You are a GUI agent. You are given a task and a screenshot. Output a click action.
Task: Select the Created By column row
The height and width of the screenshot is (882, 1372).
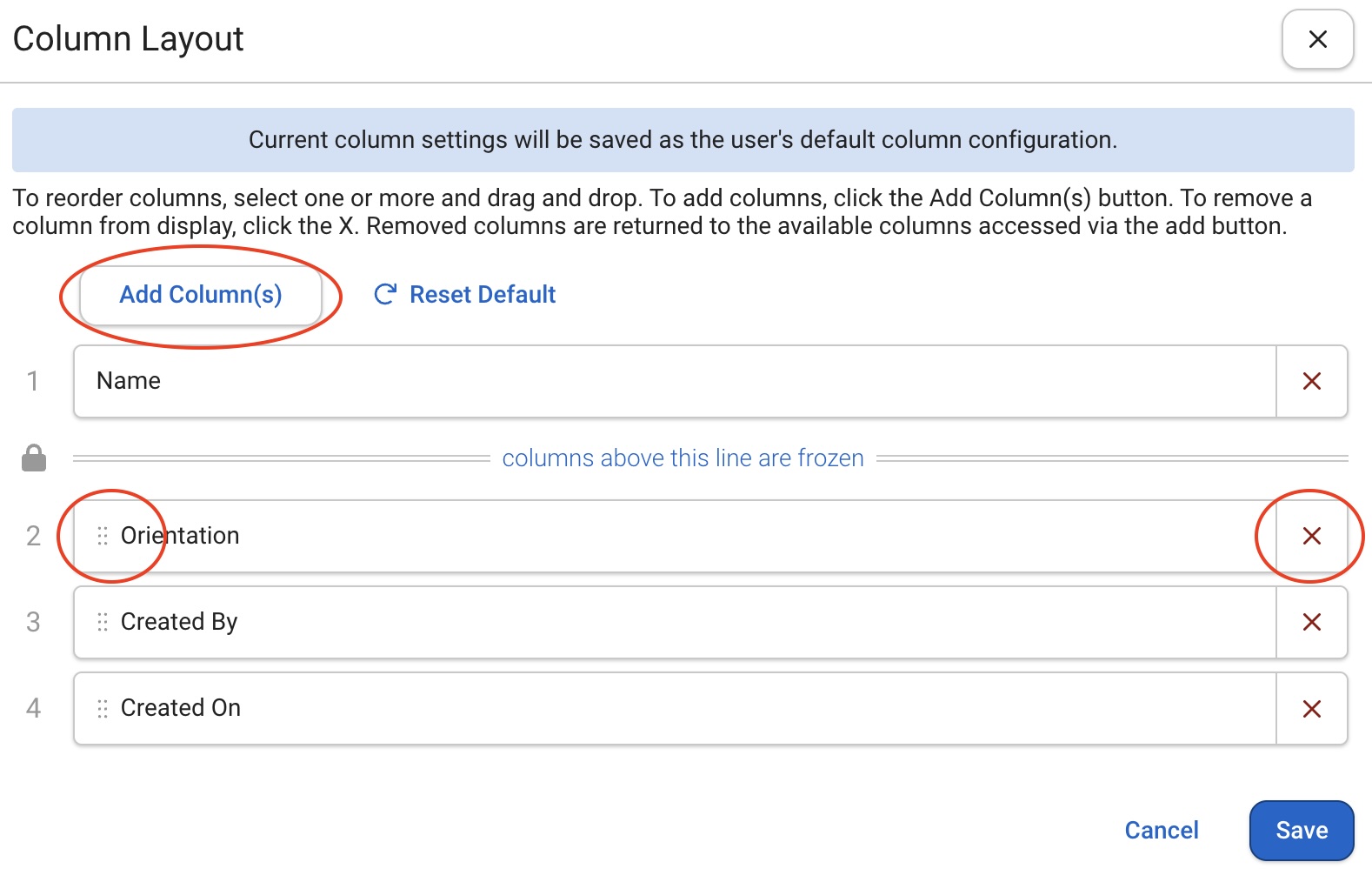click(x=675, y=622)
